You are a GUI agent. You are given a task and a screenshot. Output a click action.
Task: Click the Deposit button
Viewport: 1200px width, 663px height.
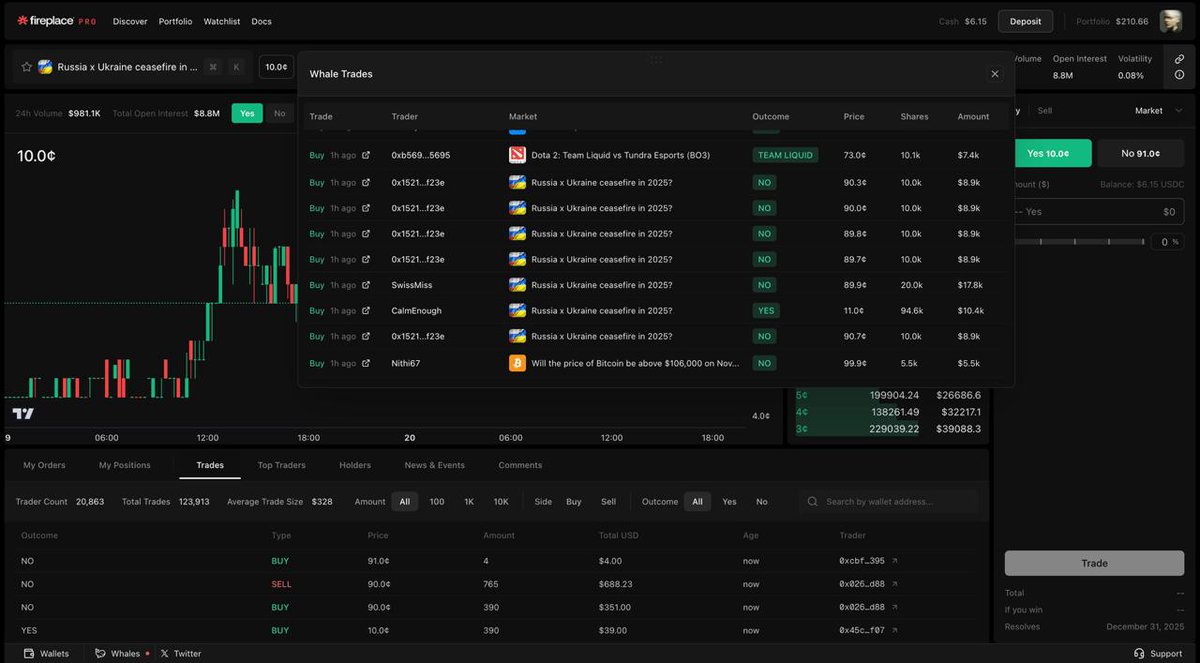[x=1025, y=21]
